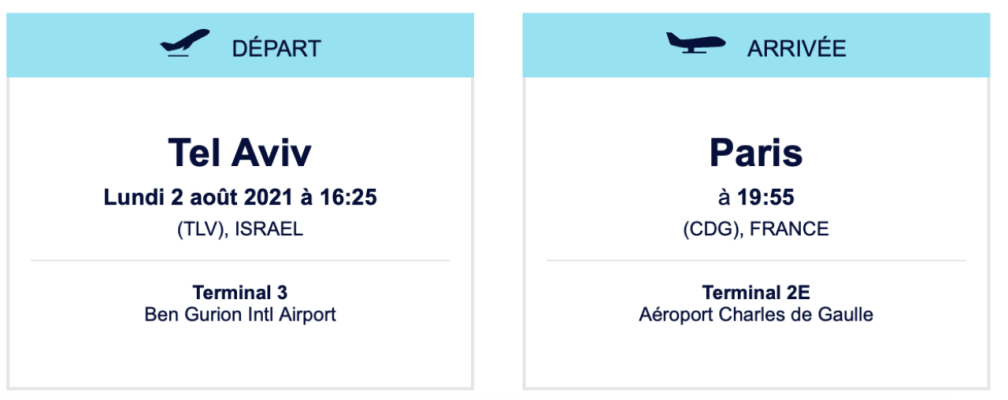This screenshot has width=1008, height=400.
Task: Click Aéroport Charles de Gaulle text
Action: pyautogui.click(x=756, y=314)
